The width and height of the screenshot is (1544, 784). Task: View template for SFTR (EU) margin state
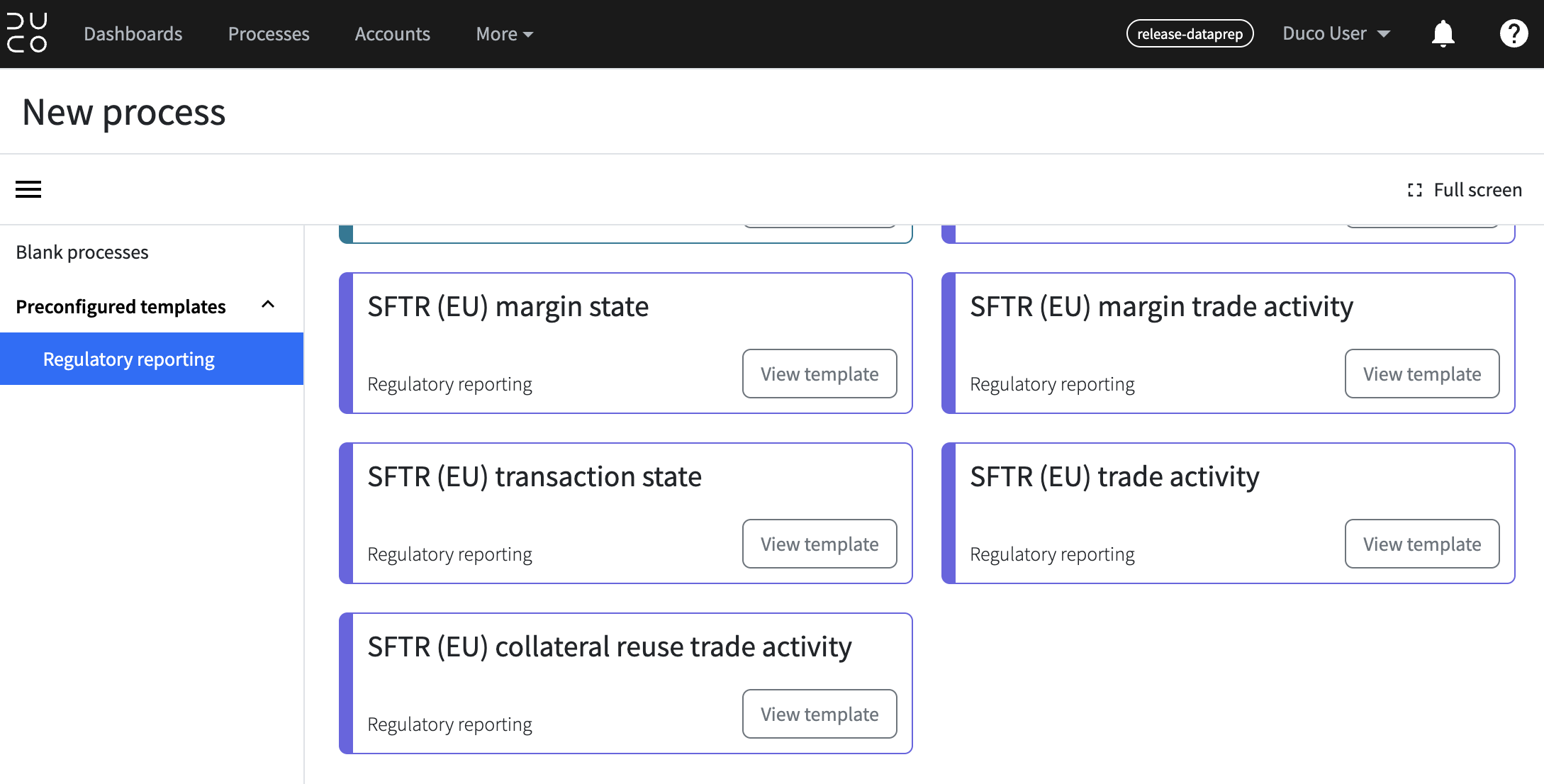(x=819, y=374)
